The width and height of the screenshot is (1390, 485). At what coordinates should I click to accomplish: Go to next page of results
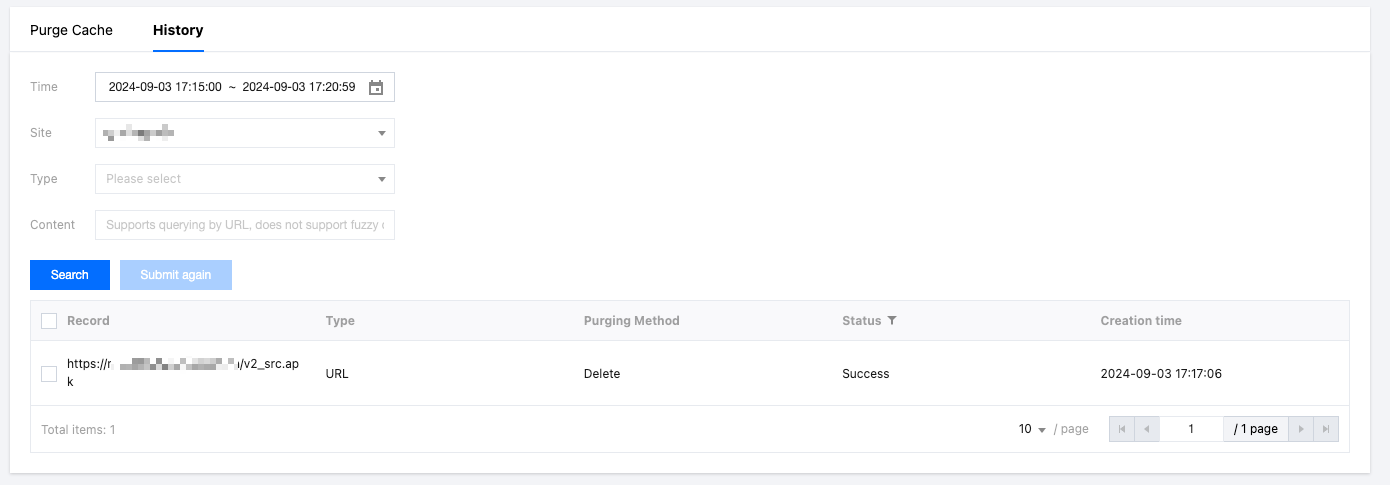tap(1301, 429)
